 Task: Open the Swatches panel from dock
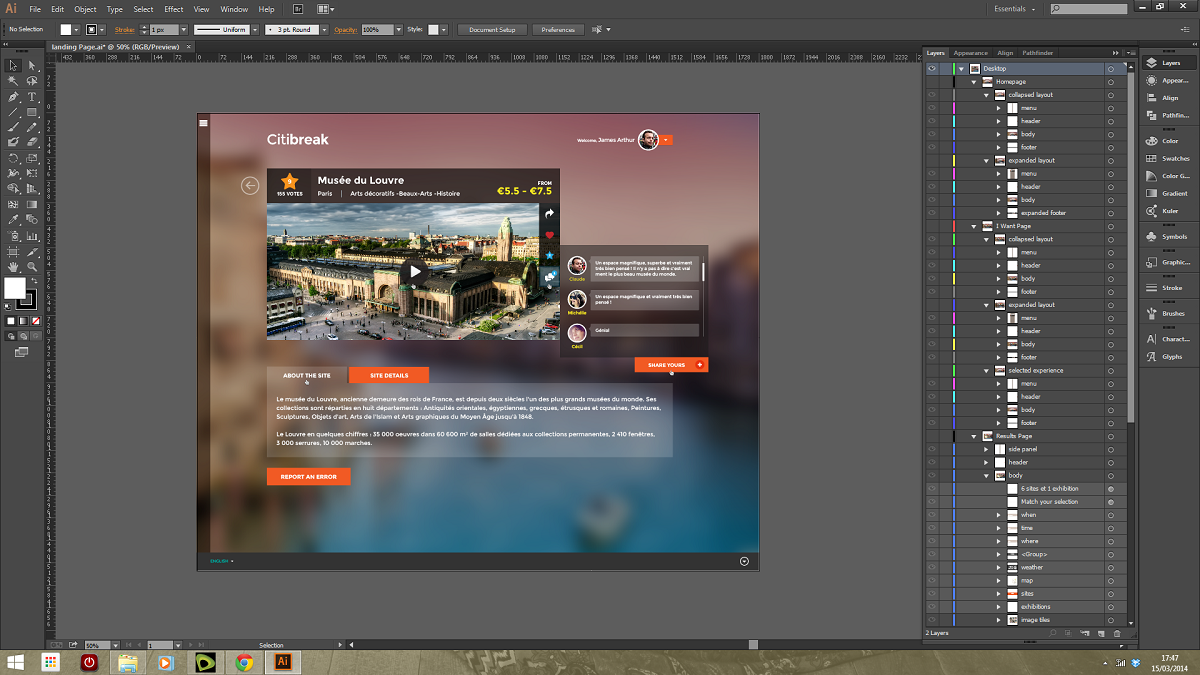click(1168, 158)
